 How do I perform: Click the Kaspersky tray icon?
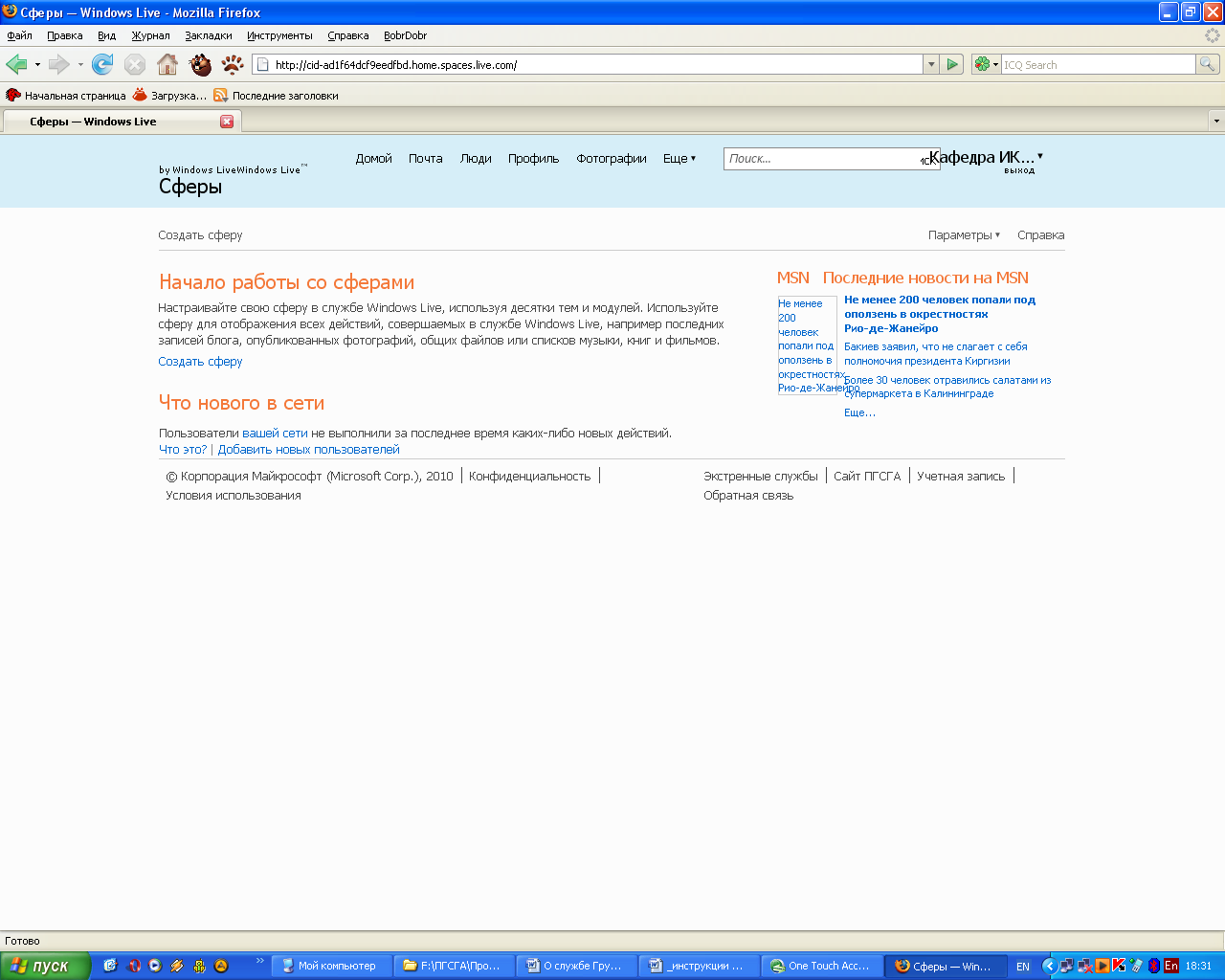1119,966
